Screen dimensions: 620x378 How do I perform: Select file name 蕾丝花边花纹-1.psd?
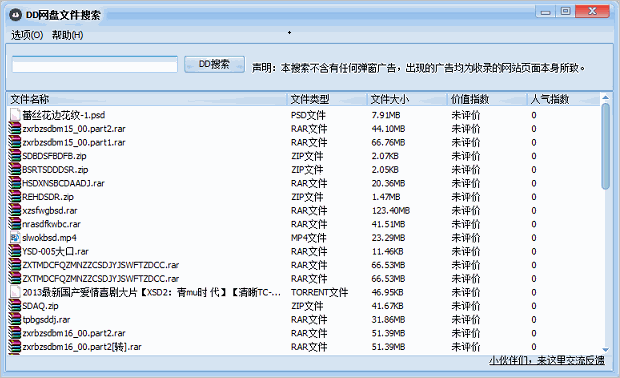63,115
